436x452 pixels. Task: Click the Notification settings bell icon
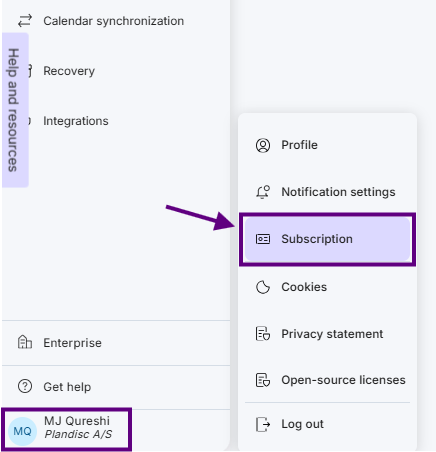(x=263, y=192)
